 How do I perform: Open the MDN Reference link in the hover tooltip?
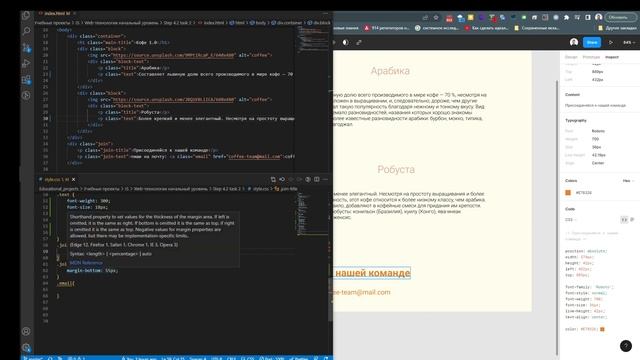point(86,263)
